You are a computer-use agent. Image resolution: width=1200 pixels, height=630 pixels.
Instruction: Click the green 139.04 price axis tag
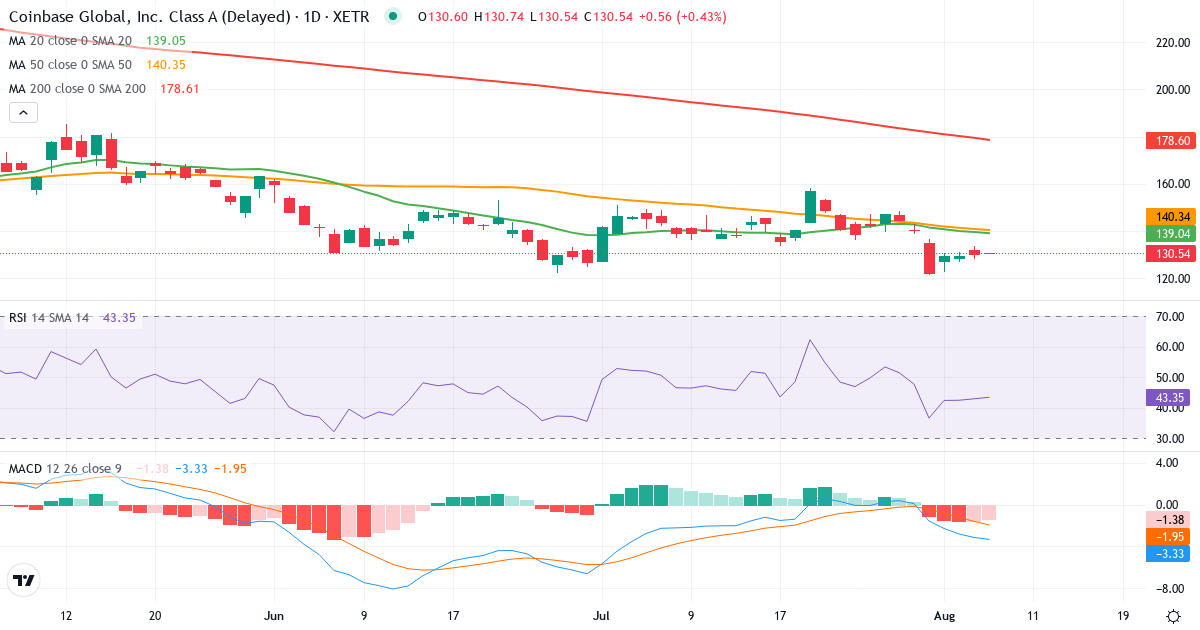[x=1172, y=233]
